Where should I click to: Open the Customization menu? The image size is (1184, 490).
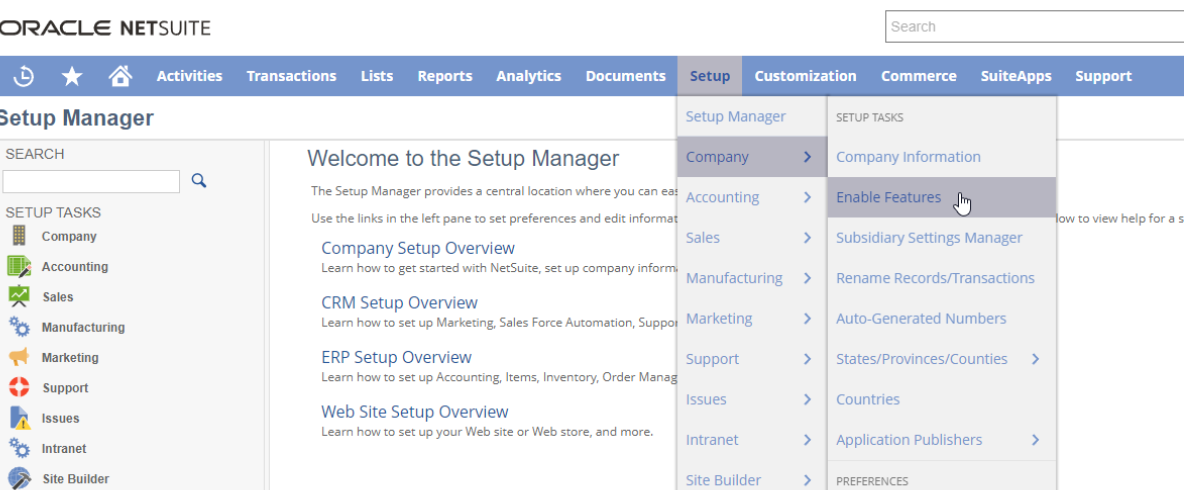tap(805, 76)
